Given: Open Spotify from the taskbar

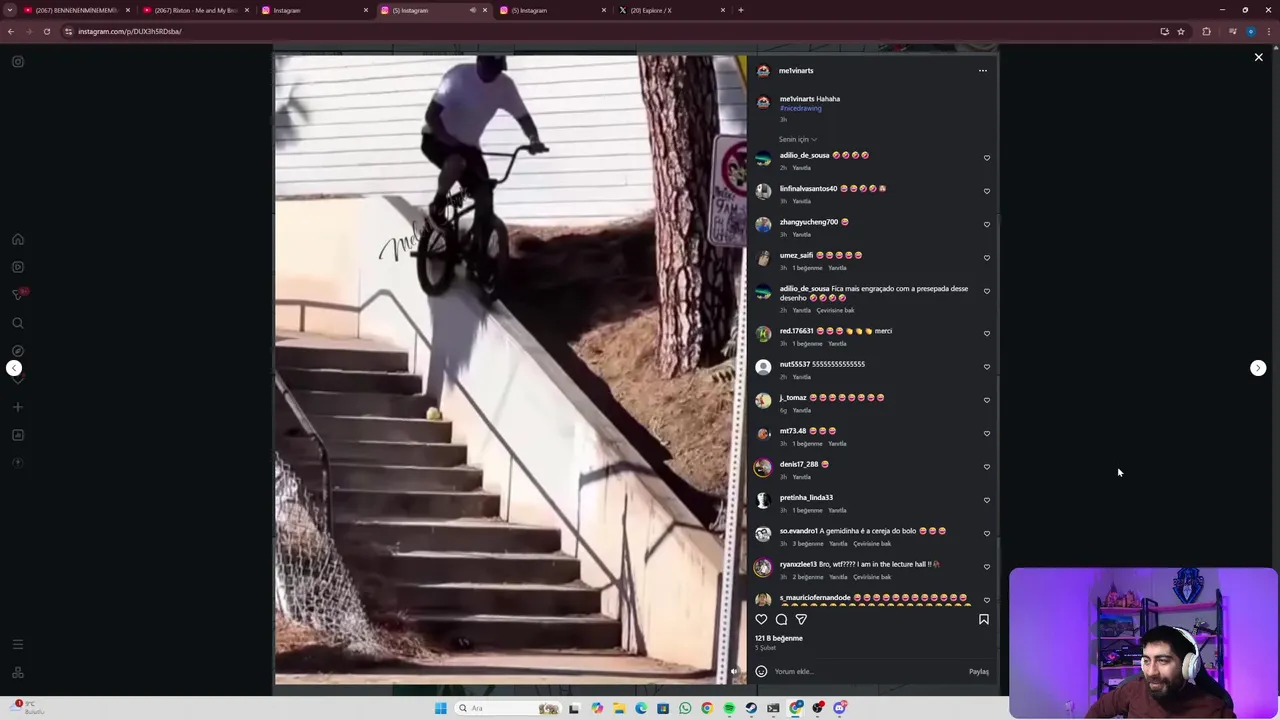Looking at the screenshot, I should [x=729, y=708].
